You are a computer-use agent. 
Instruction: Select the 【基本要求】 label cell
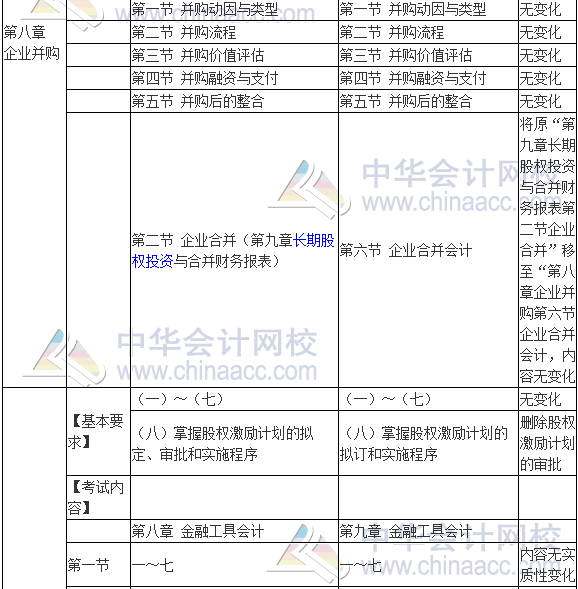[98, 432]
